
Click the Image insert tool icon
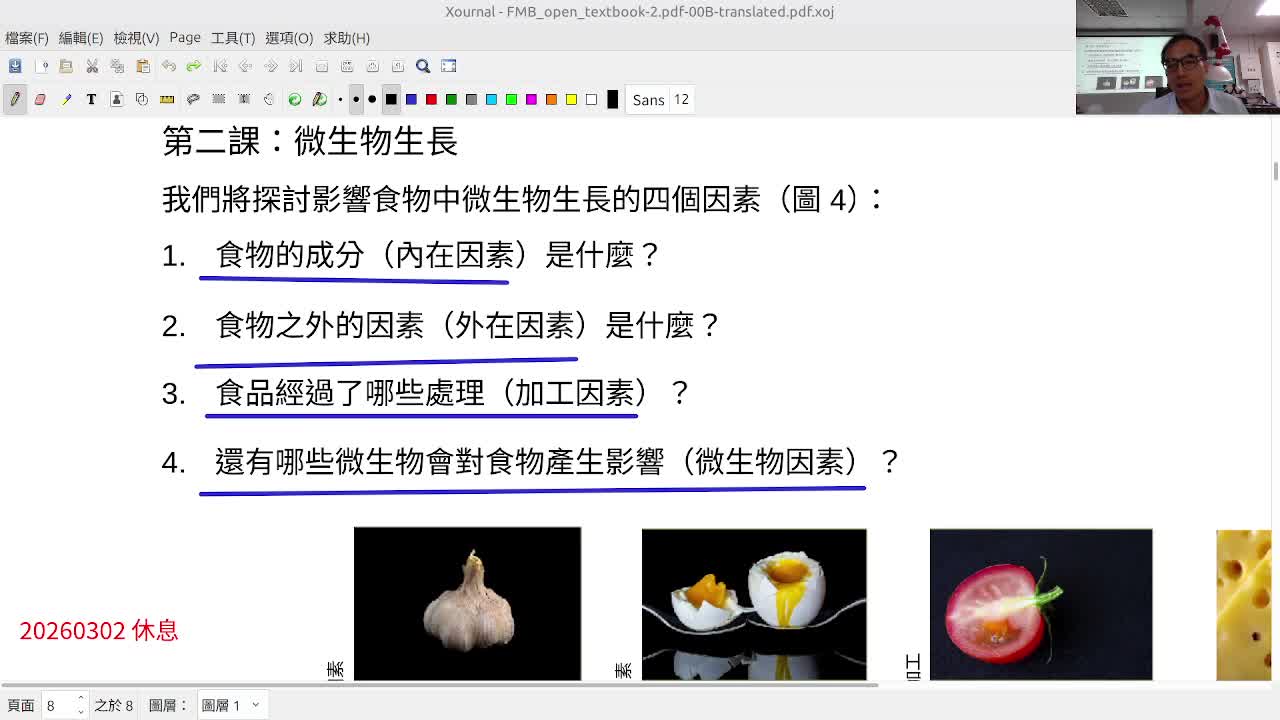[x=116, y=99]
